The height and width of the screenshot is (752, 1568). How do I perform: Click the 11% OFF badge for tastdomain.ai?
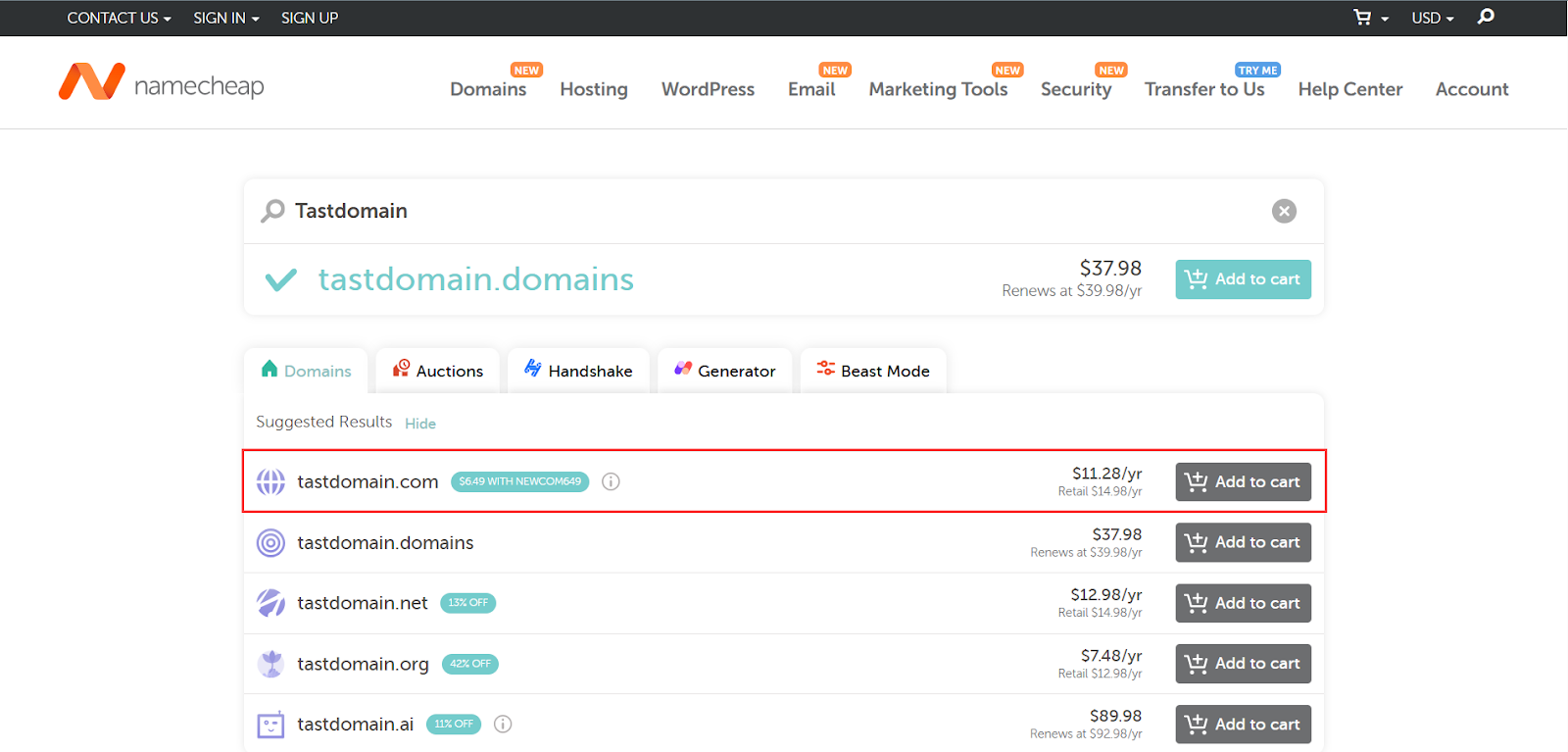pos(454,725)
